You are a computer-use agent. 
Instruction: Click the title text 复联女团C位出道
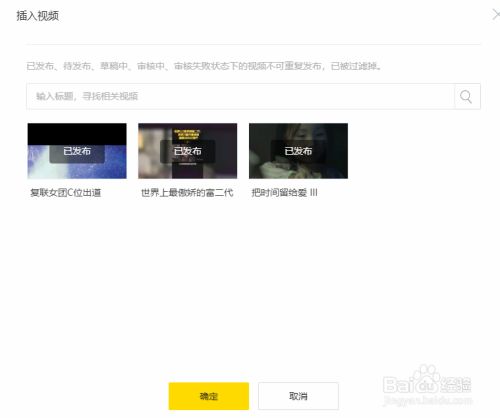pos(66,193)
